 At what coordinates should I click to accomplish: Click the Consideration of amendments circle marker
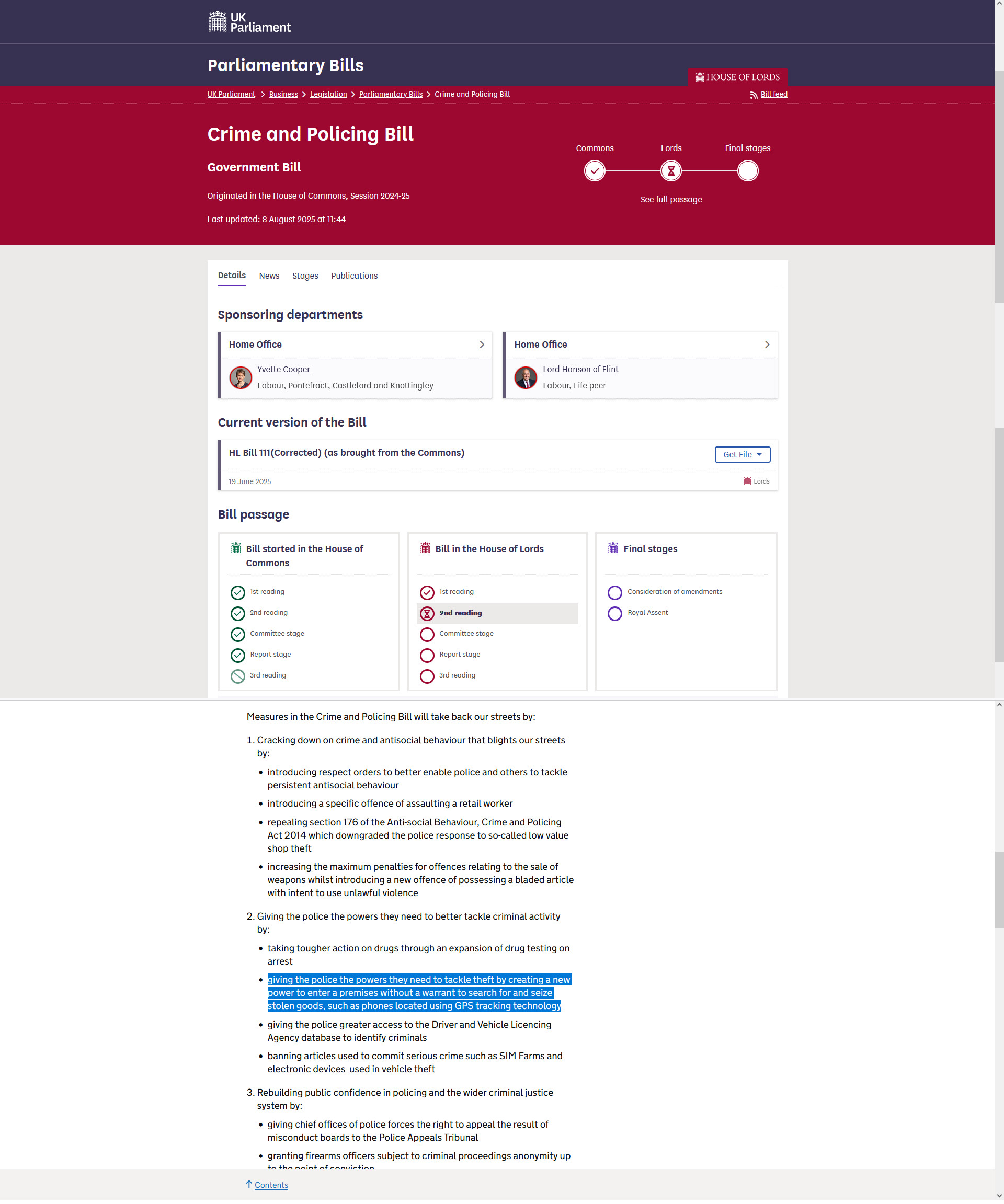tap(614, 592)
